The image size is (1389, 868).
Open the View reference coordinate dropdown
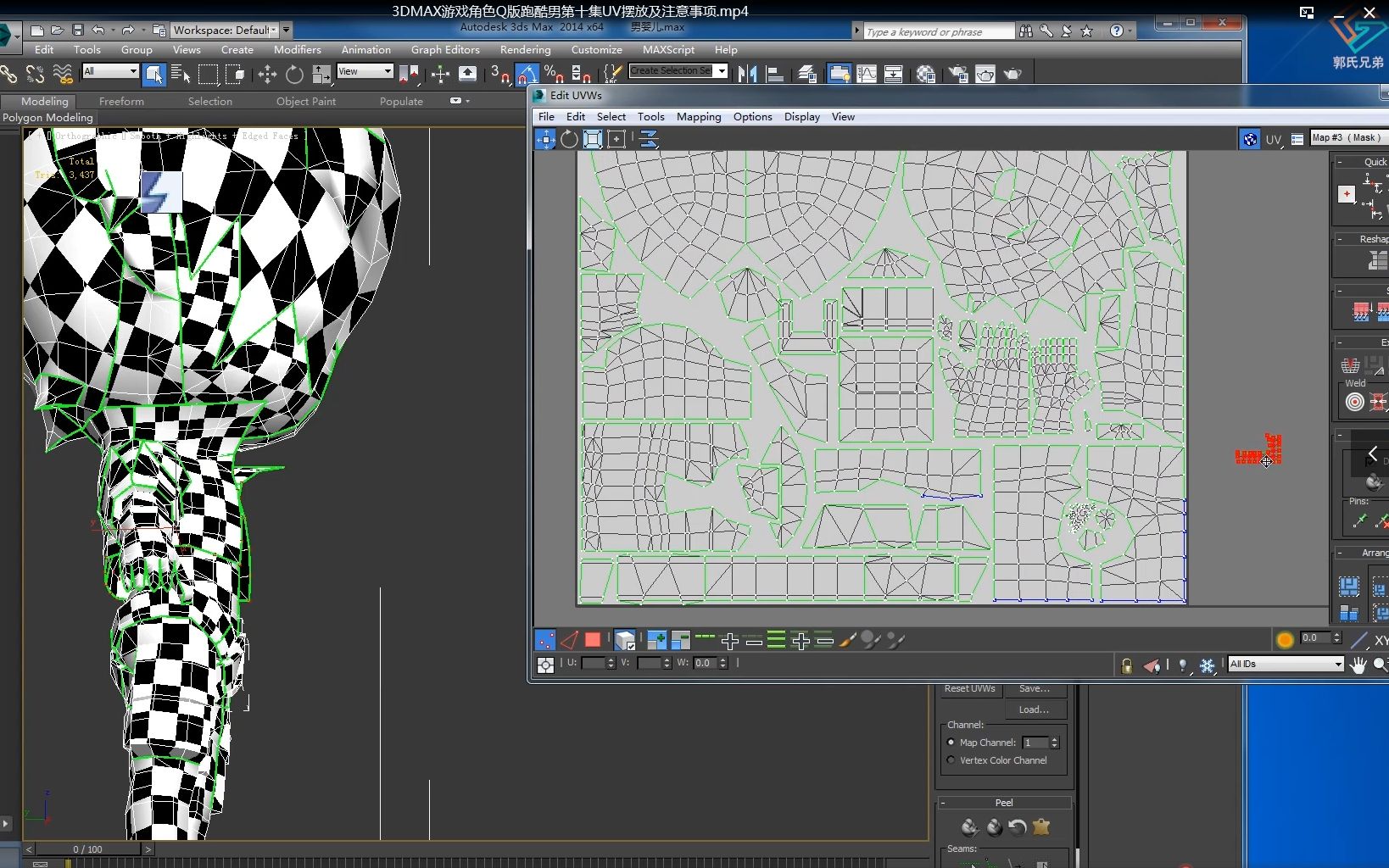point(365,71)
